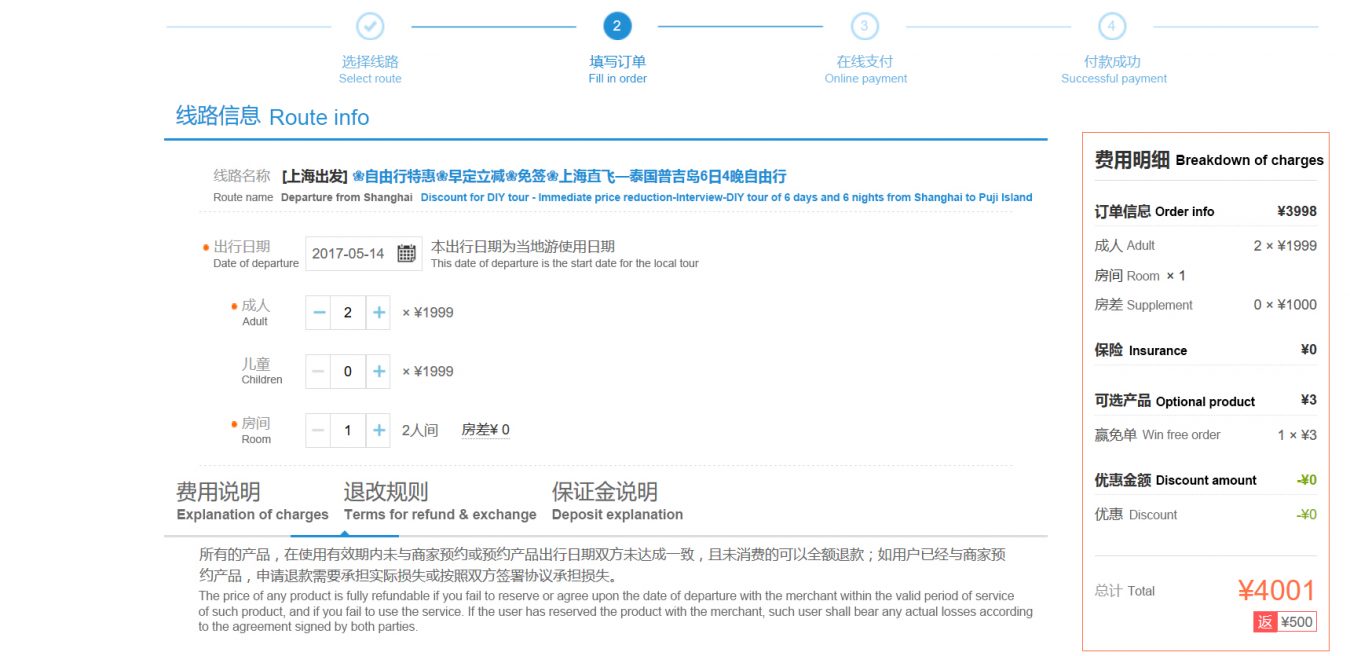The height and width of the screenshot is (656, 1350).
Task: Click the room supplement 房差 link
Action: [485, 430]
